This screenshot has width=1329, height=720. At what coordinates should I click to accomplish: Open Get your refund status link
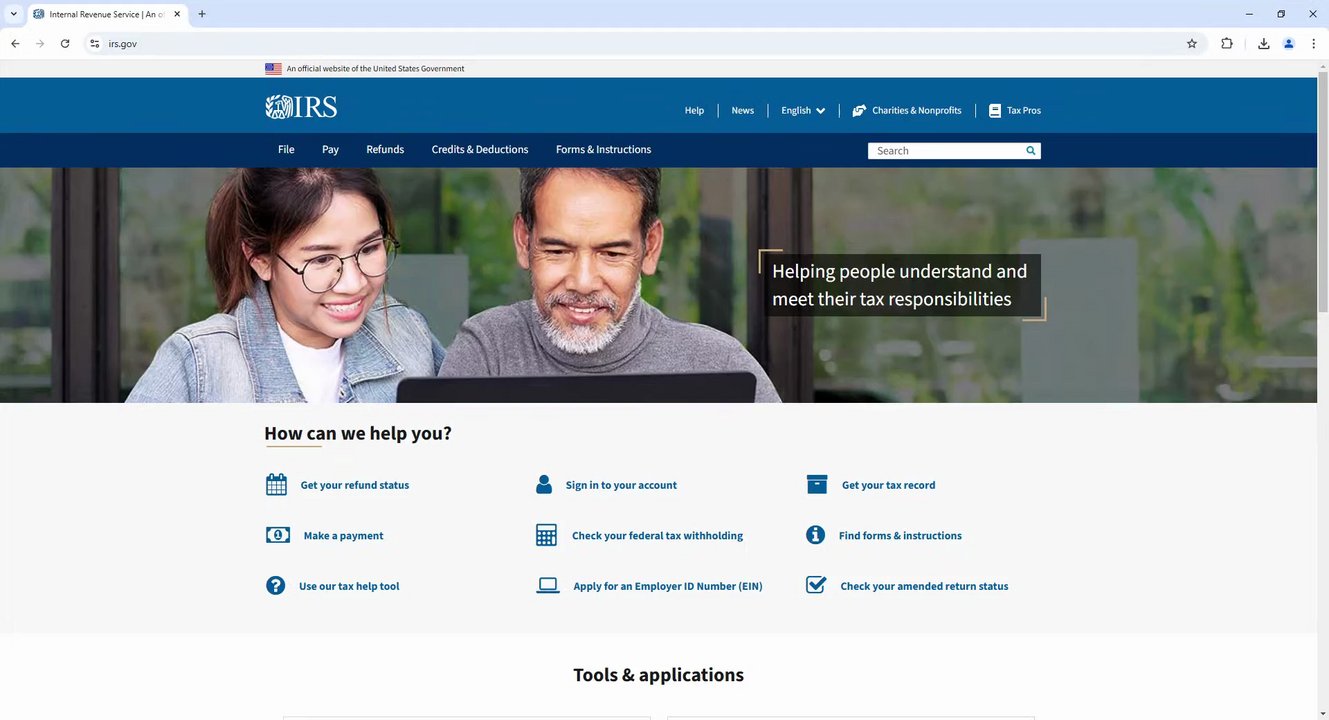(x=355, y=485)
